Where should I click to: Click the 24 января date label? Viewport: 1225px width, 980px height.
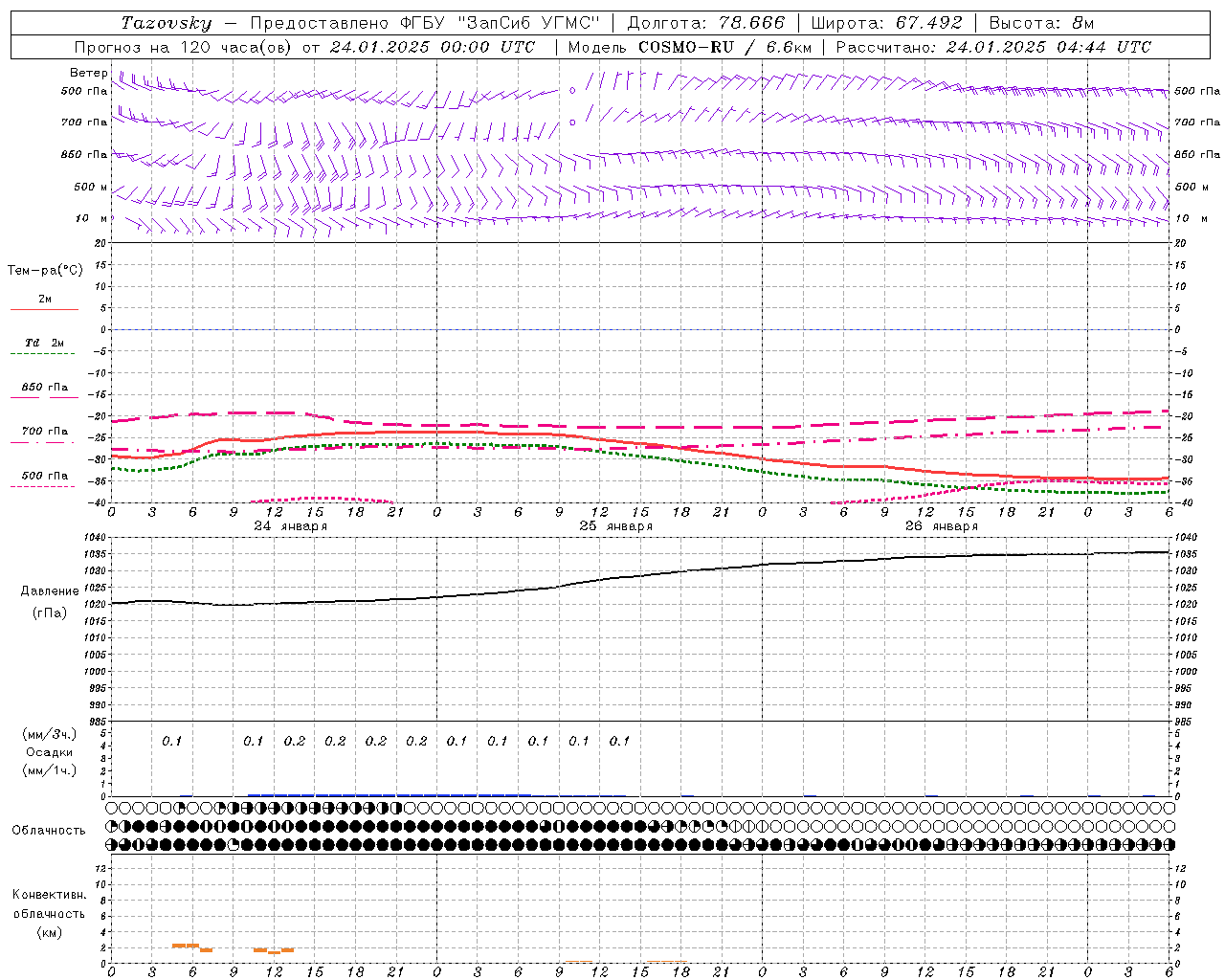point(290,526)
